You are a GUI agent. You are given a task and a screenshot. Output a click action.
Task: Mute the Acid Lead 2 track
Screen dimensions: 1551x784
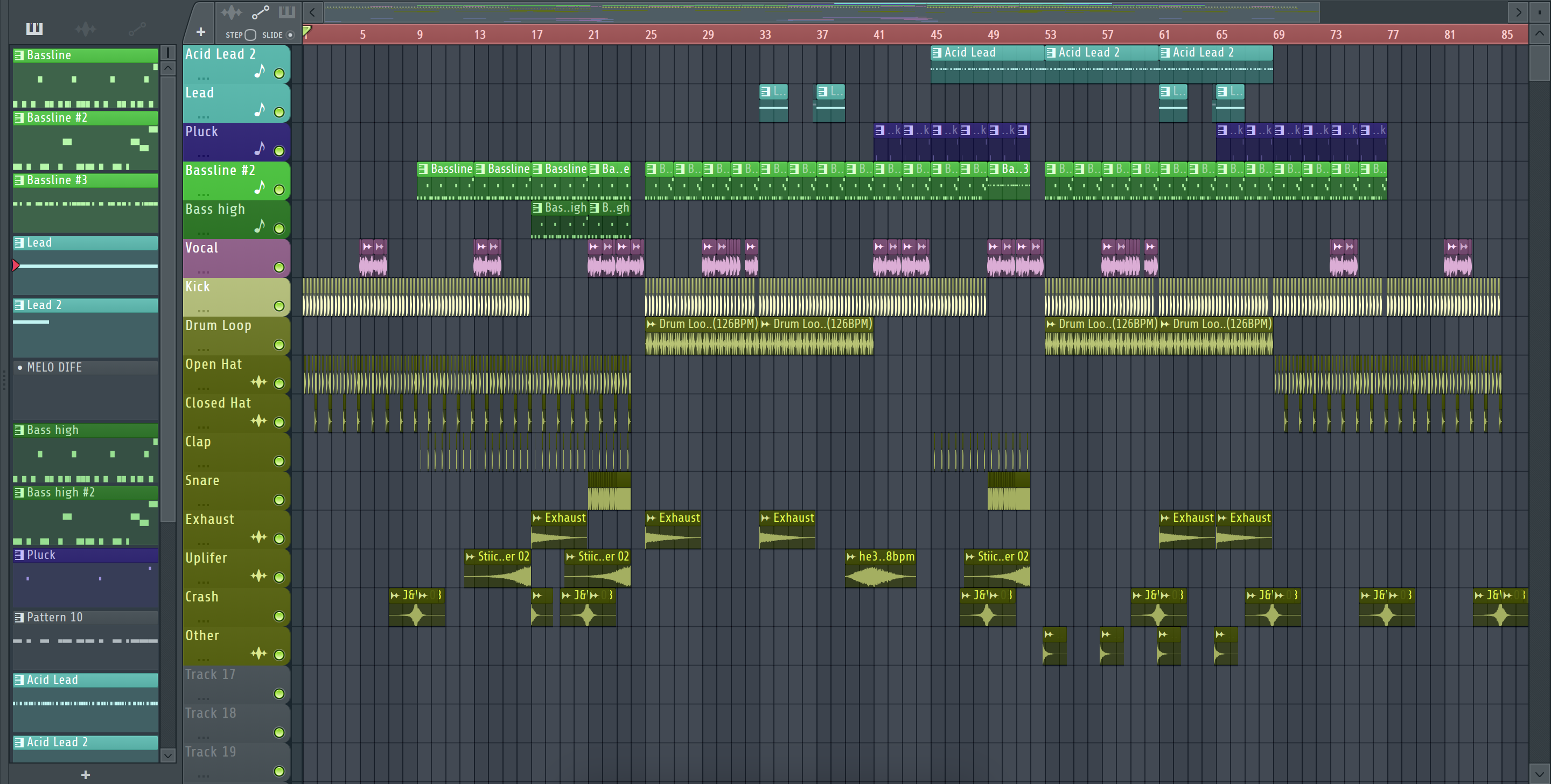click(x=280, y=73)
